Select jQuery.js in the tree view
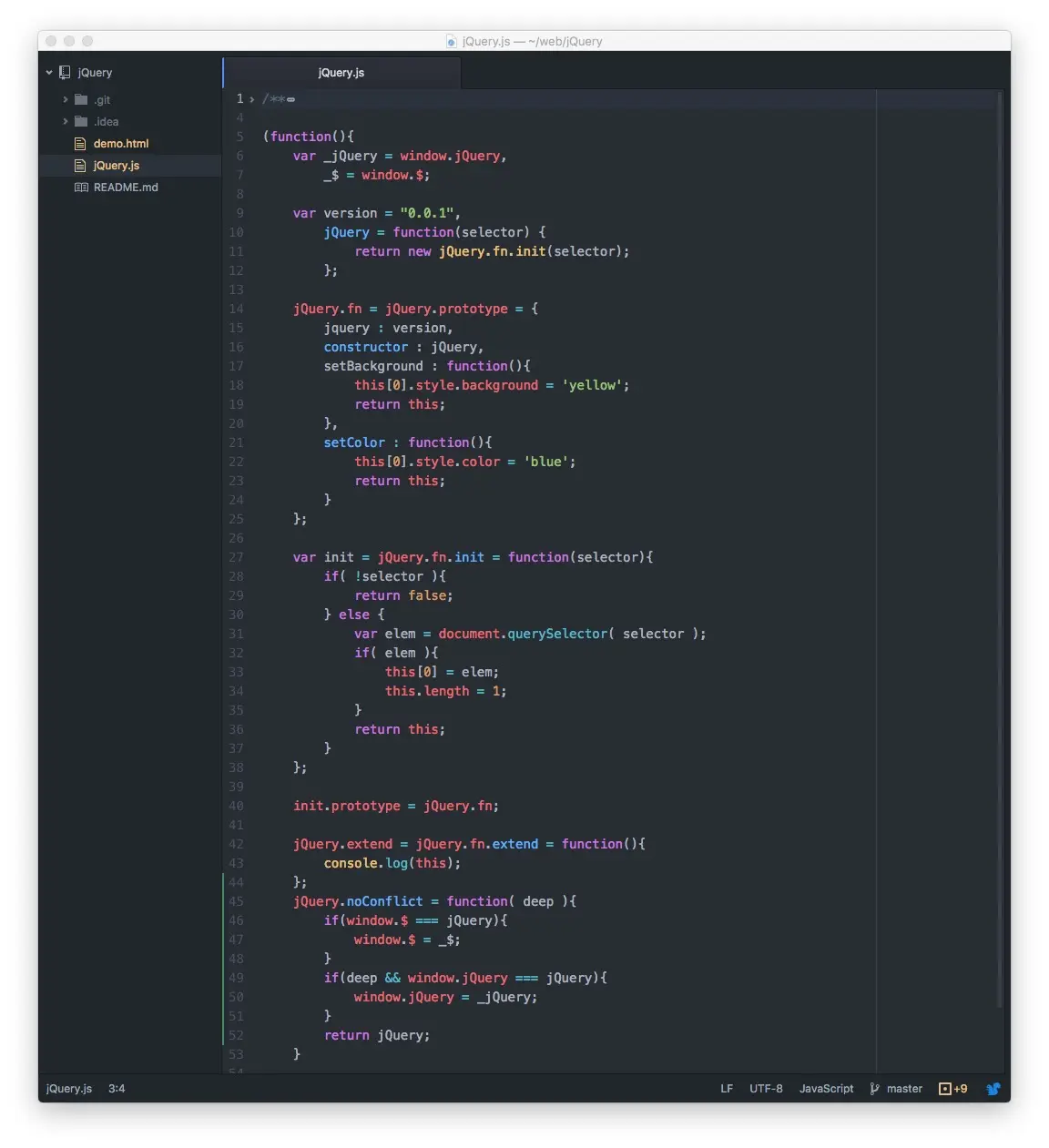Image resolution: width=1049 pixels, height=1148 pixels. point(117,166)
